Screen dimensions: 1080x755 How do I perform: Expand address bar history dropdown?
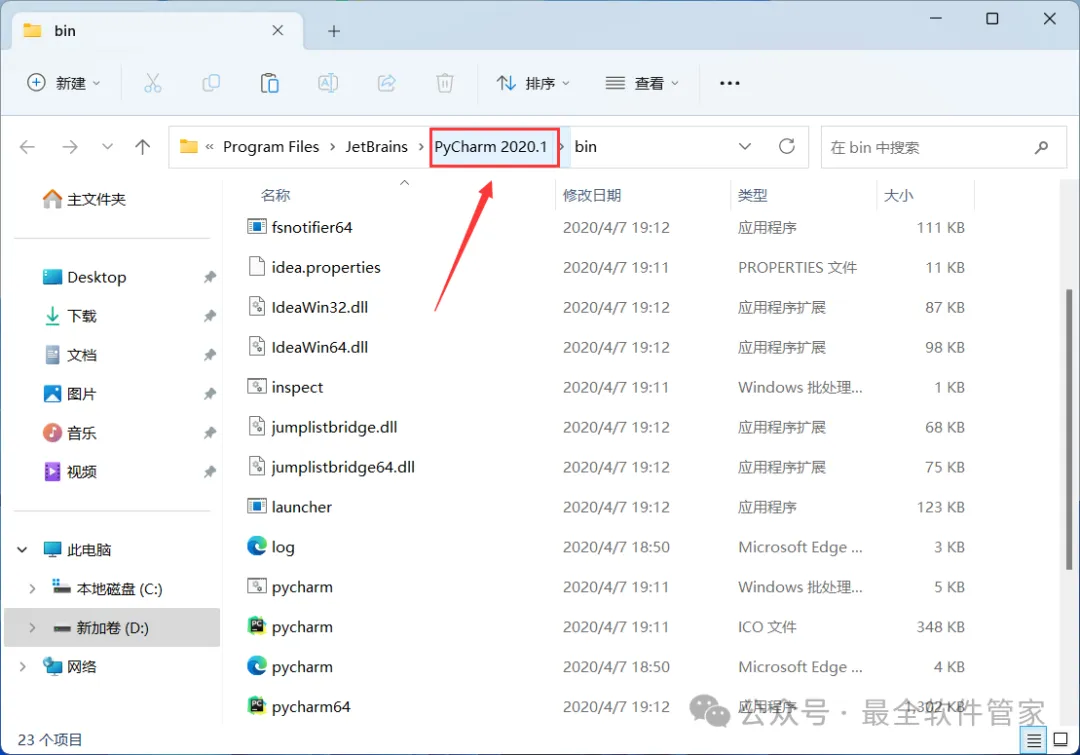745,146
